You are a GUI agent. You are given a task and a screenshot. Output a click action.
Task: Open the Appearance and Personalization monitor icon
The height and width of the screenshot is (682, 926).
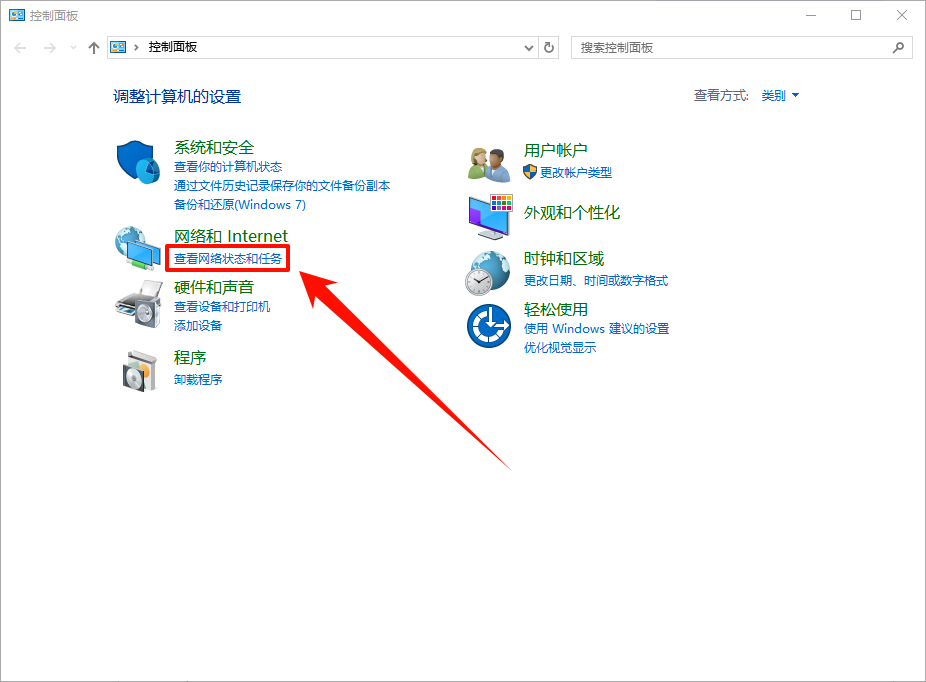pos(490,216)
